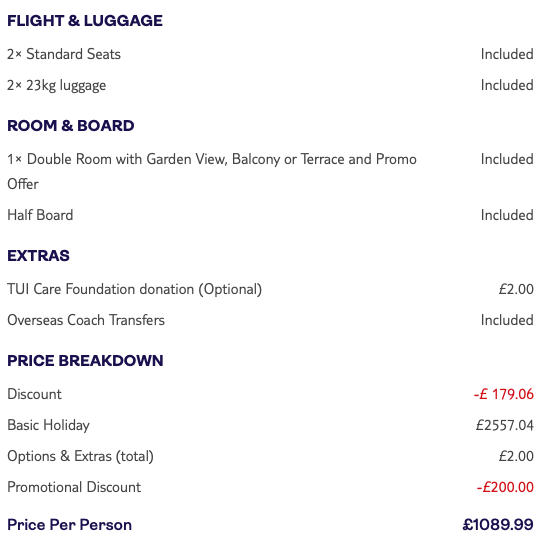
Task: Click the -£200.00 Promotional Discount value
Action: [505, 487]
